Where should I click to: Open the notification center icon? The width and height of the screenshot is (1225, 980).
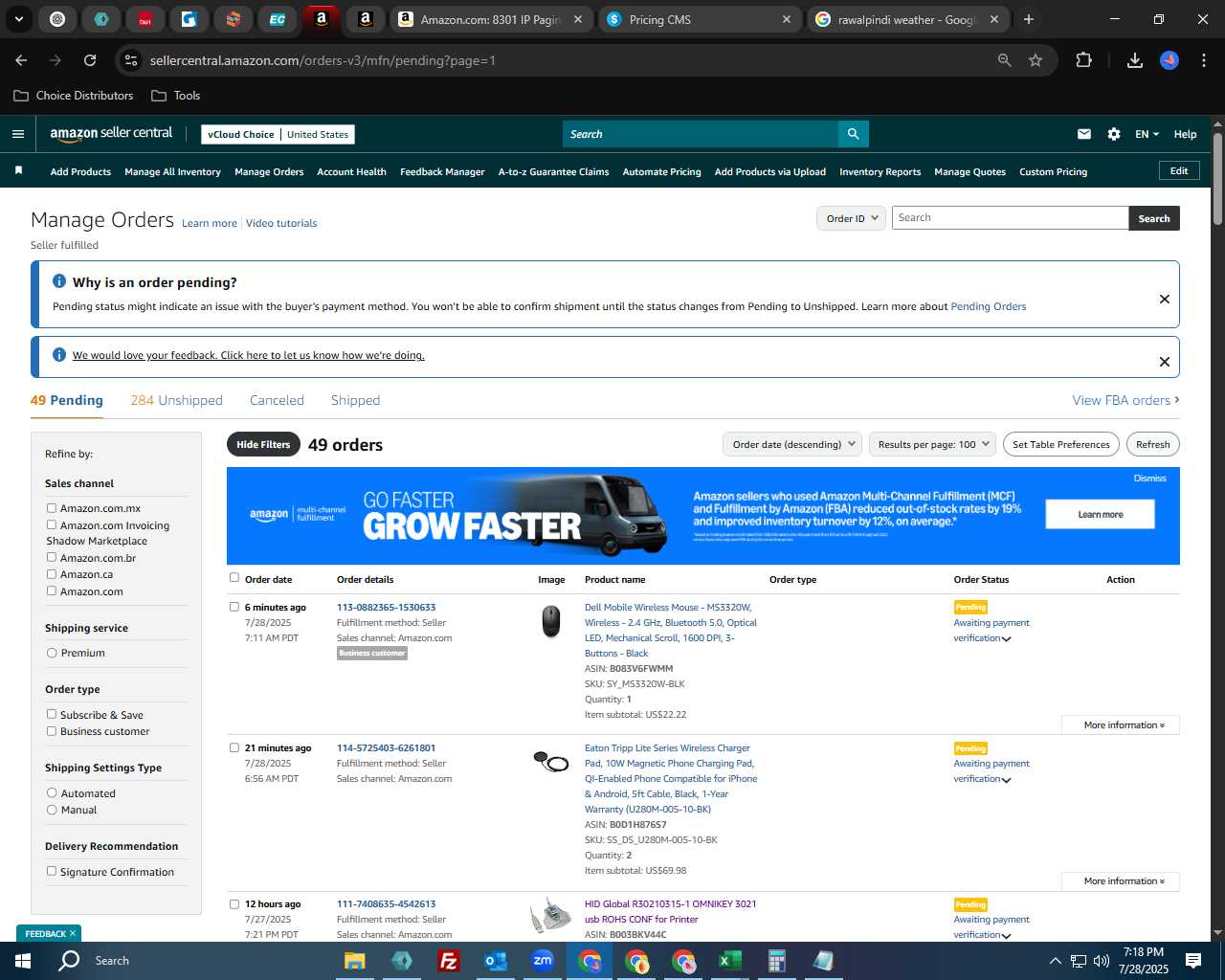[x=1193, y=960]
